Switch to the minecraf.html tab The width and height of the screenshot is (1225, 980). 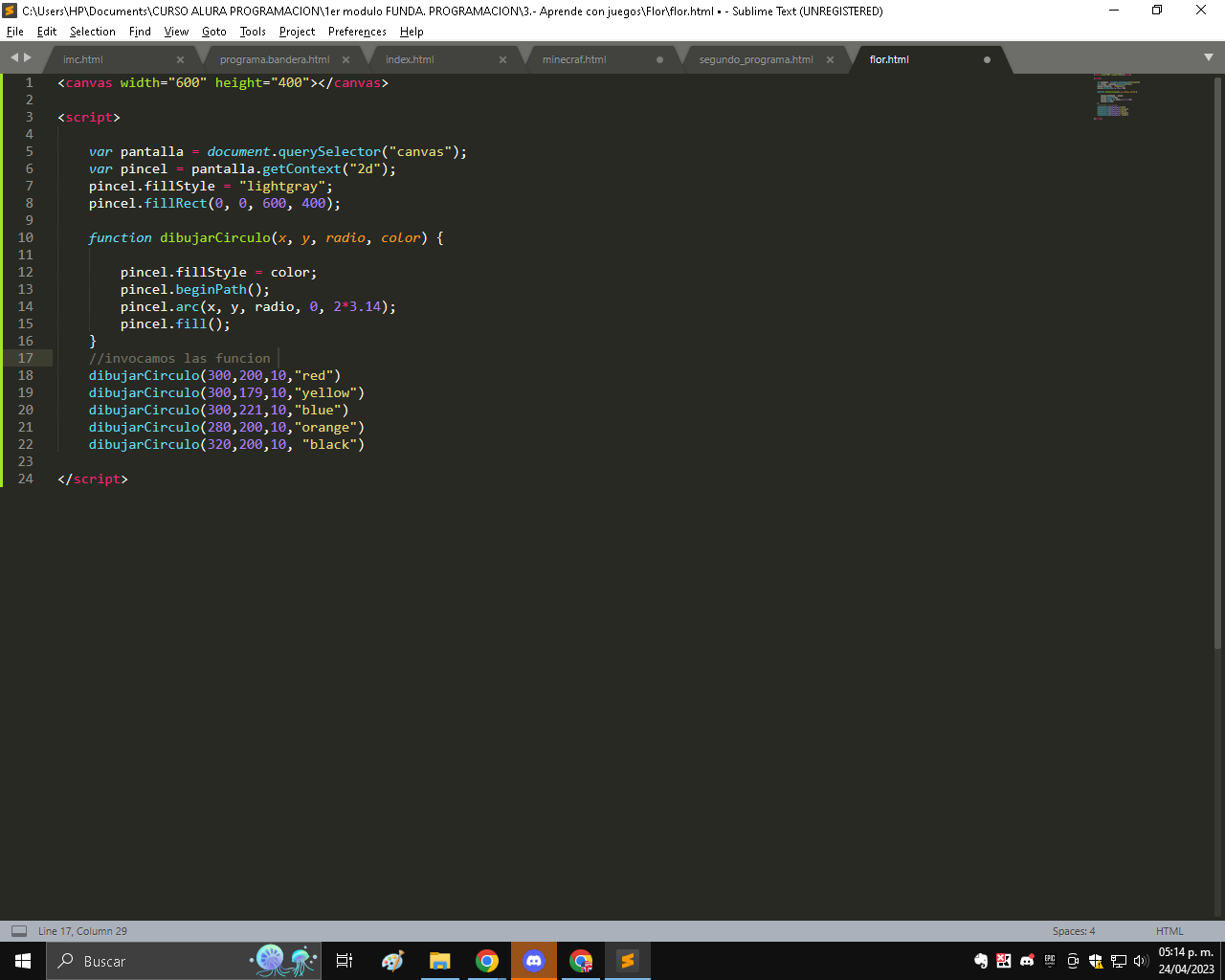tap(574, 59)
